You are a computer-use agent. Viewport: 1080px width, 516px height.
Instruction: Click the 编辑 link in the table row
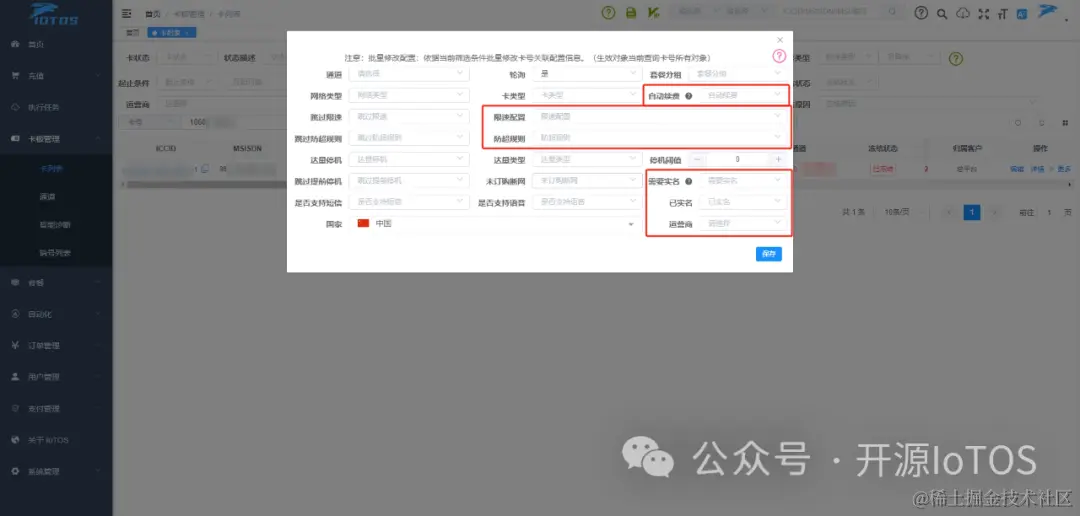pyautogui.click(x=1017, y=169)
